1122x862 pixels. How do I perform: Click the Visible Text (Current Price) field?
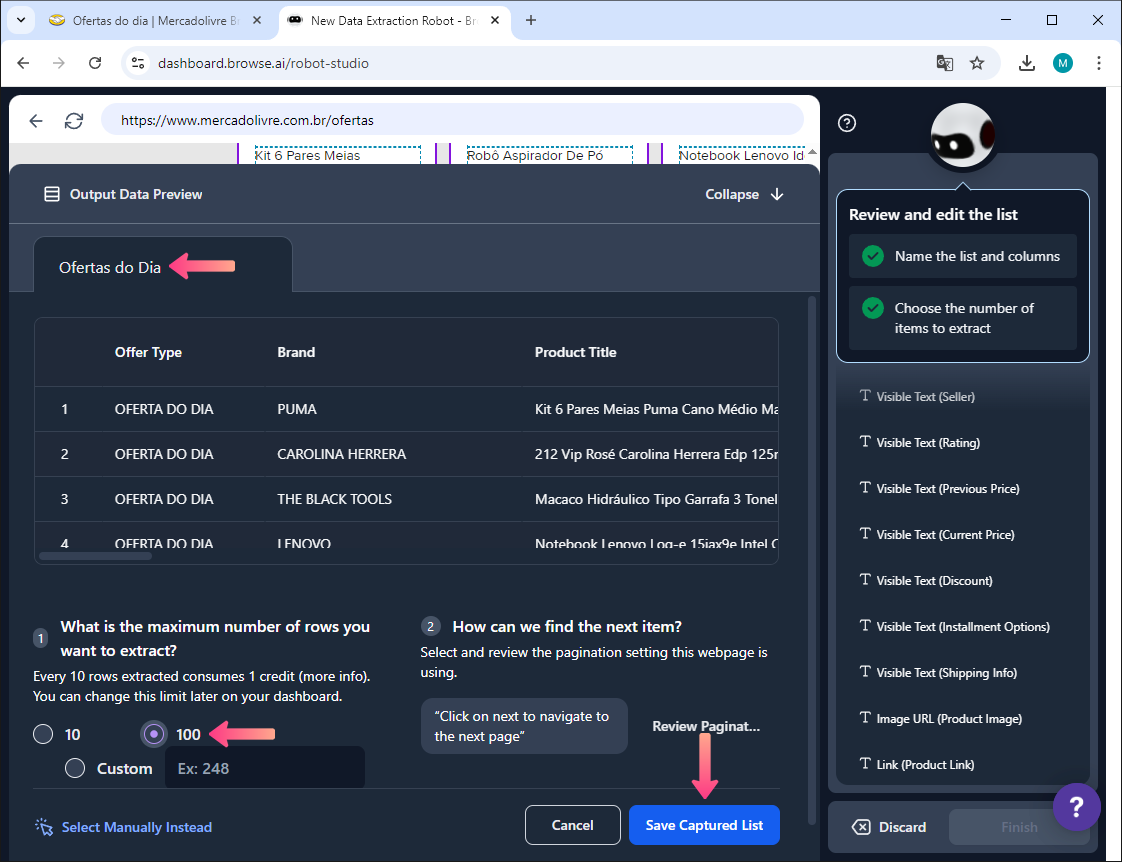coord(937,534)
